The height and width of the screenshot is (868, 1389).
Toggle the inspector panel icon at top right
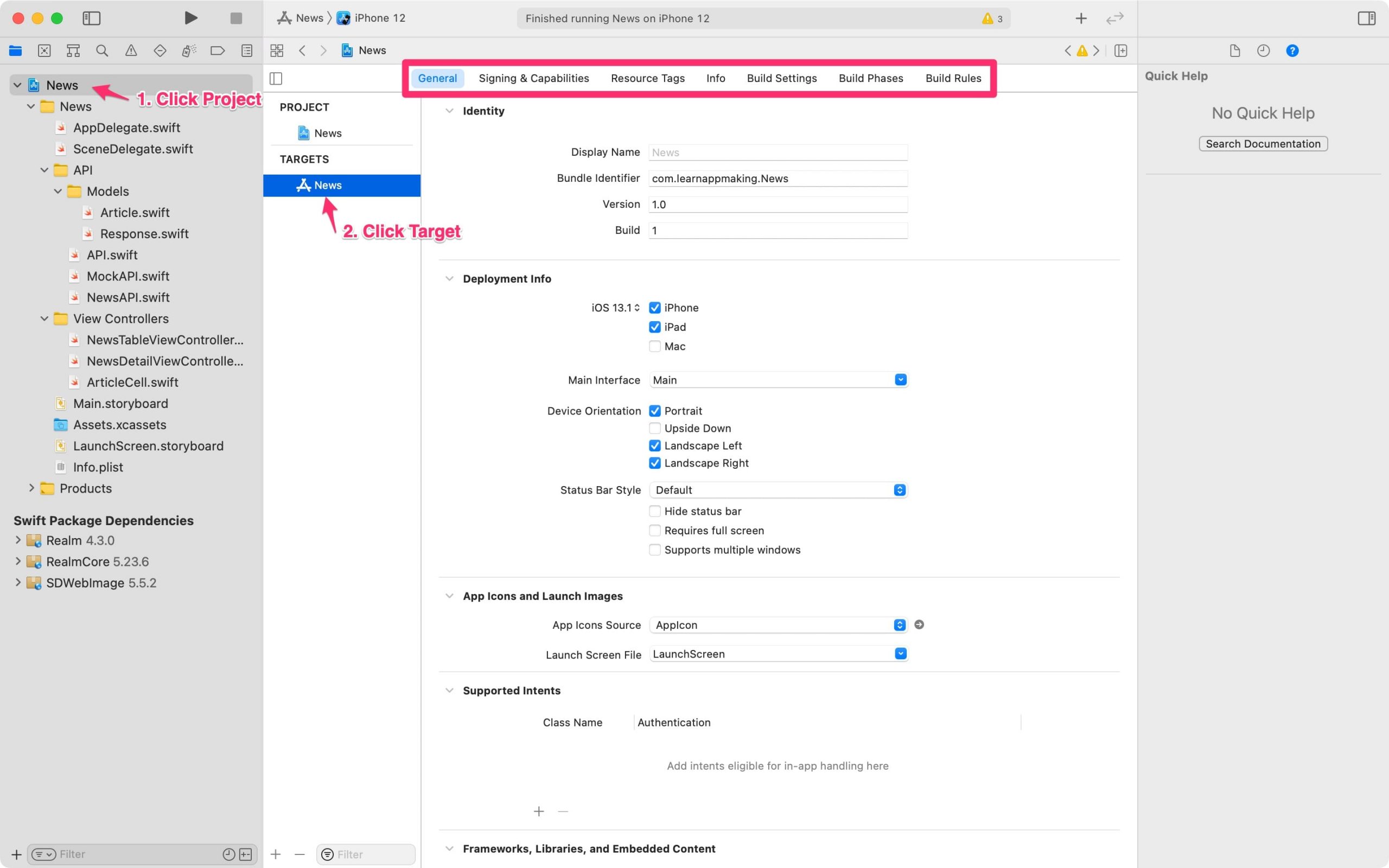(x=1367, y=18)
